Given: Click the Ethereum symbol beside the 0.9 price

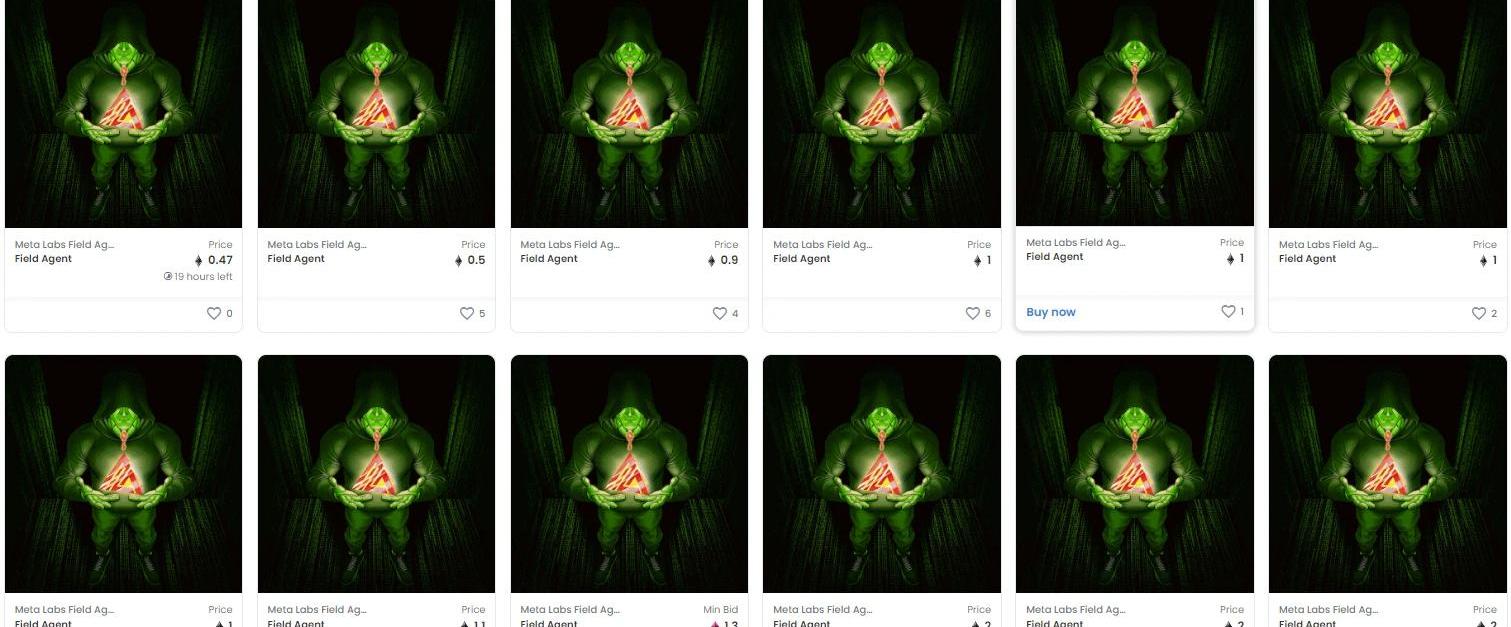Looking at the screenshot, I should point(711,261).
